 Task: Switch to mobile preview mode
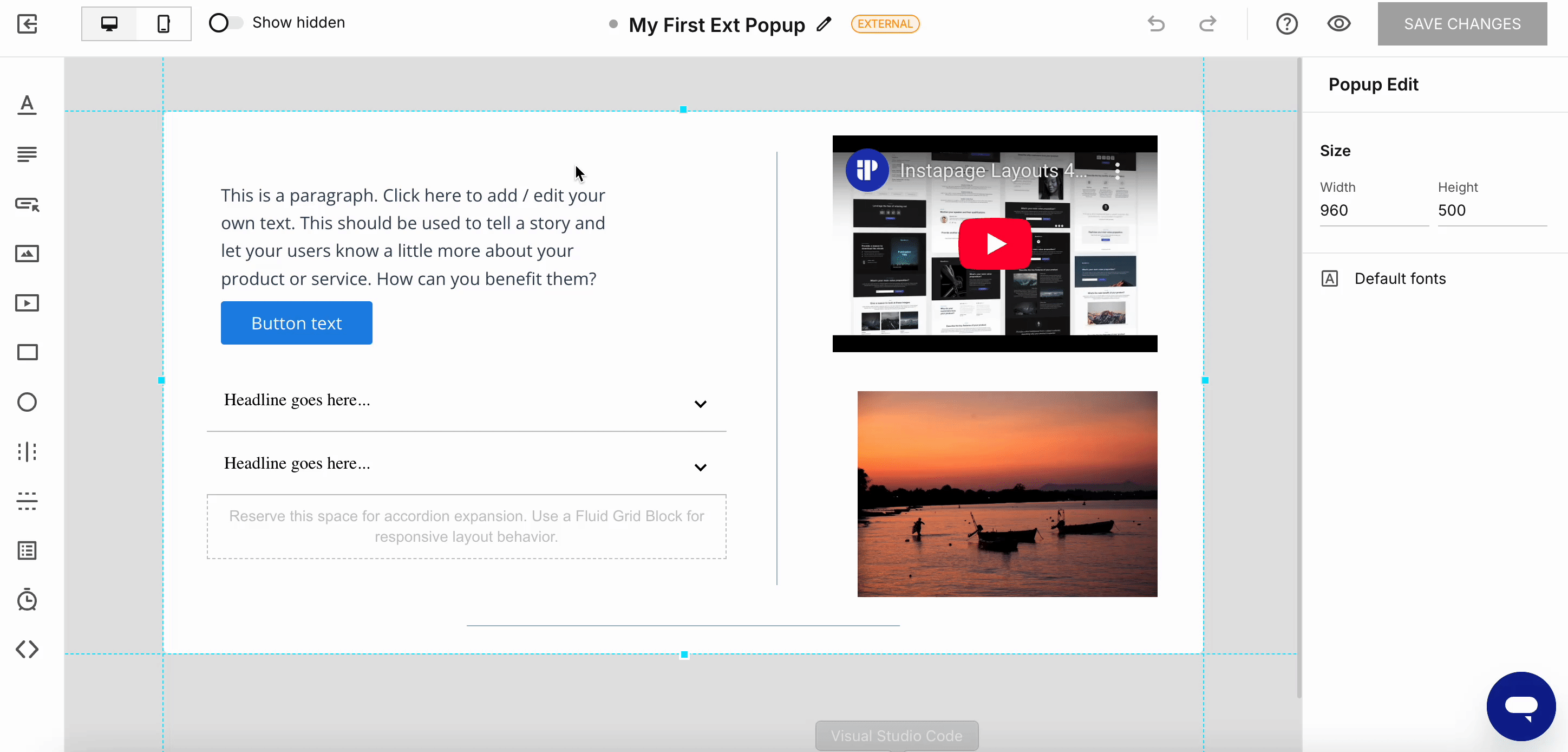click(x=162, y=24)
